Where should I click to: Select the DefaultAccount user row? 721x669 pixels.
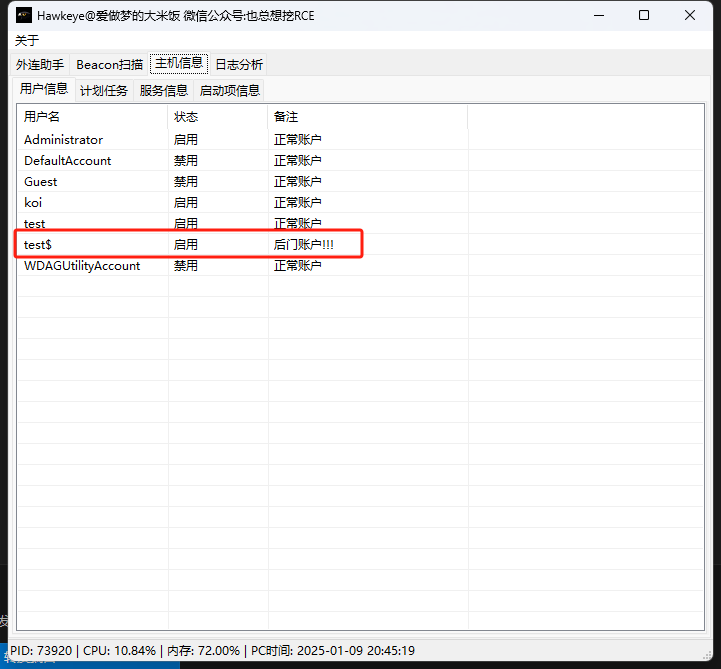[x=360, y=160]
